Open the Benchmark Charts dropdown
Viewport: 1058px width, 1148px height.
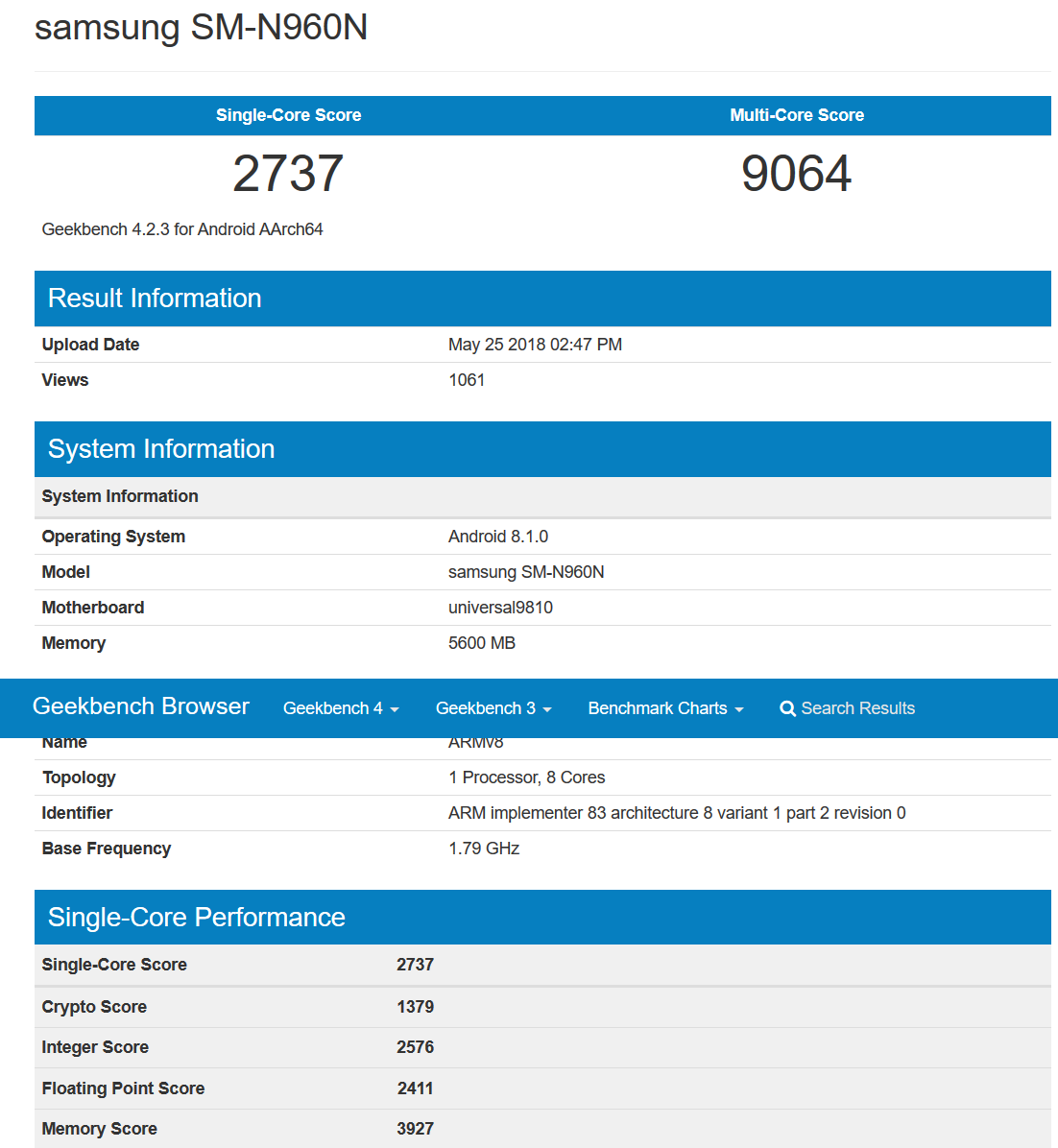tap(665, 708)
